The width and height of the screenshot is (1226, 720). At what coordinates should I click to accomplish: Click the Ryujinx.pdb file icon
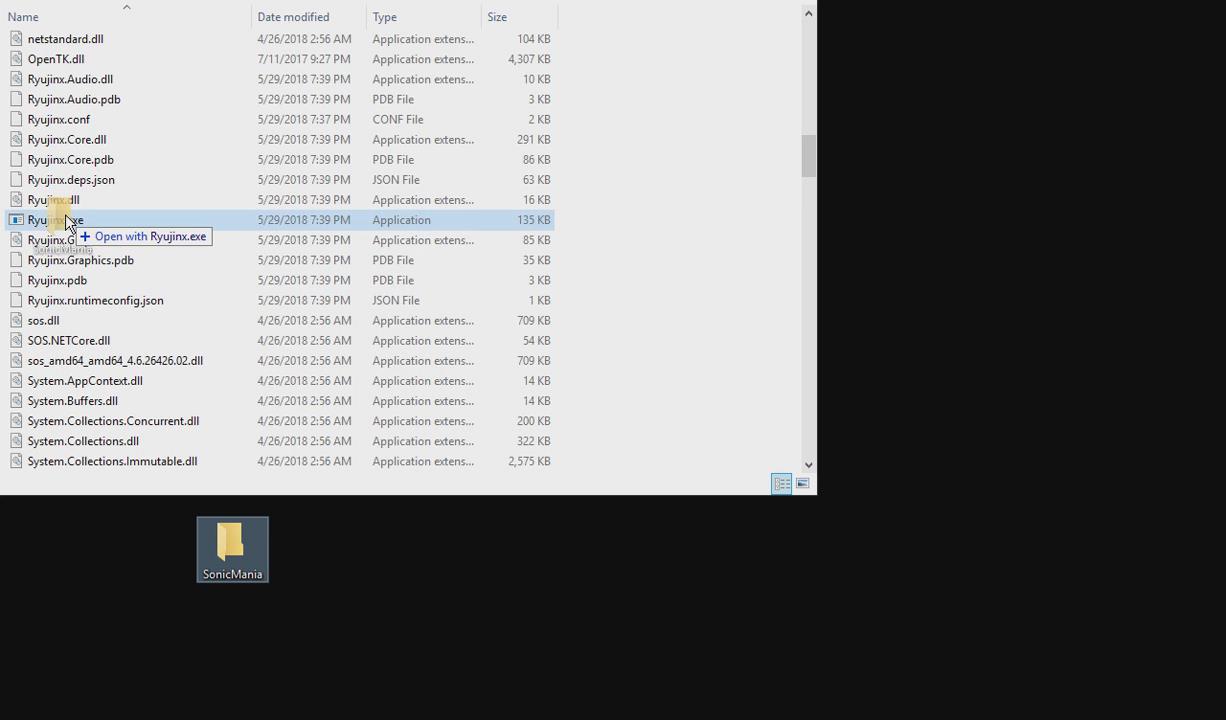(x=16, y=280)
